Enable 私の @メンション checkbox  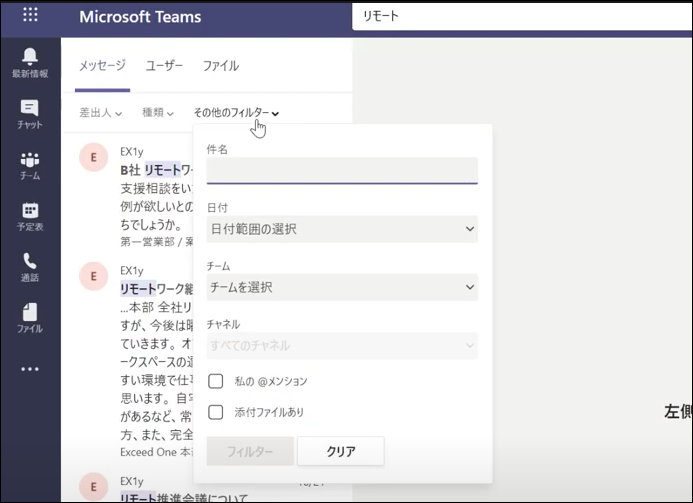pyautogui.click(x=216, y=381)
